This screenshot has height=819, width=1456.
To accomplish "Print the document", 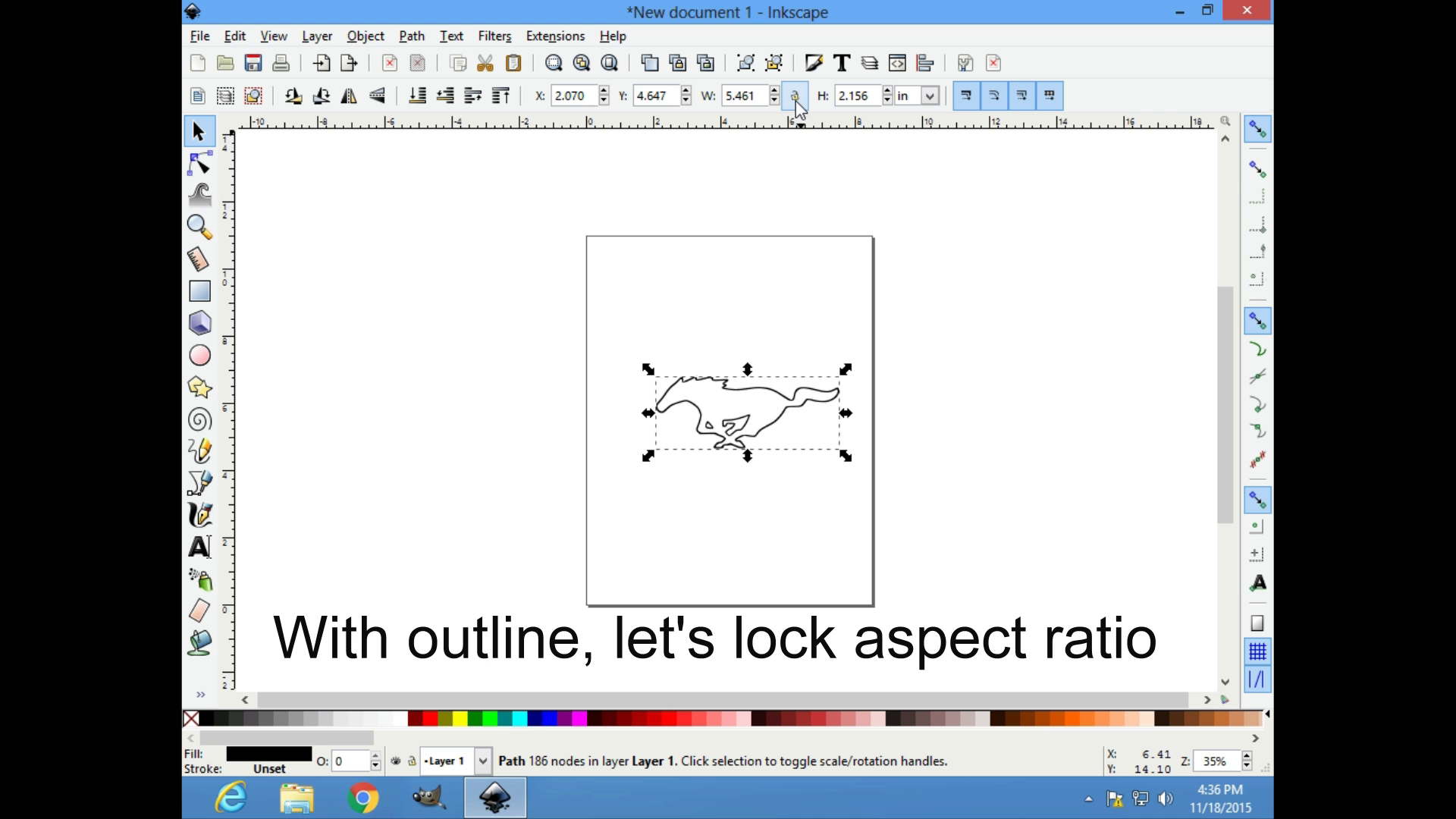I will tap(281, 63).
